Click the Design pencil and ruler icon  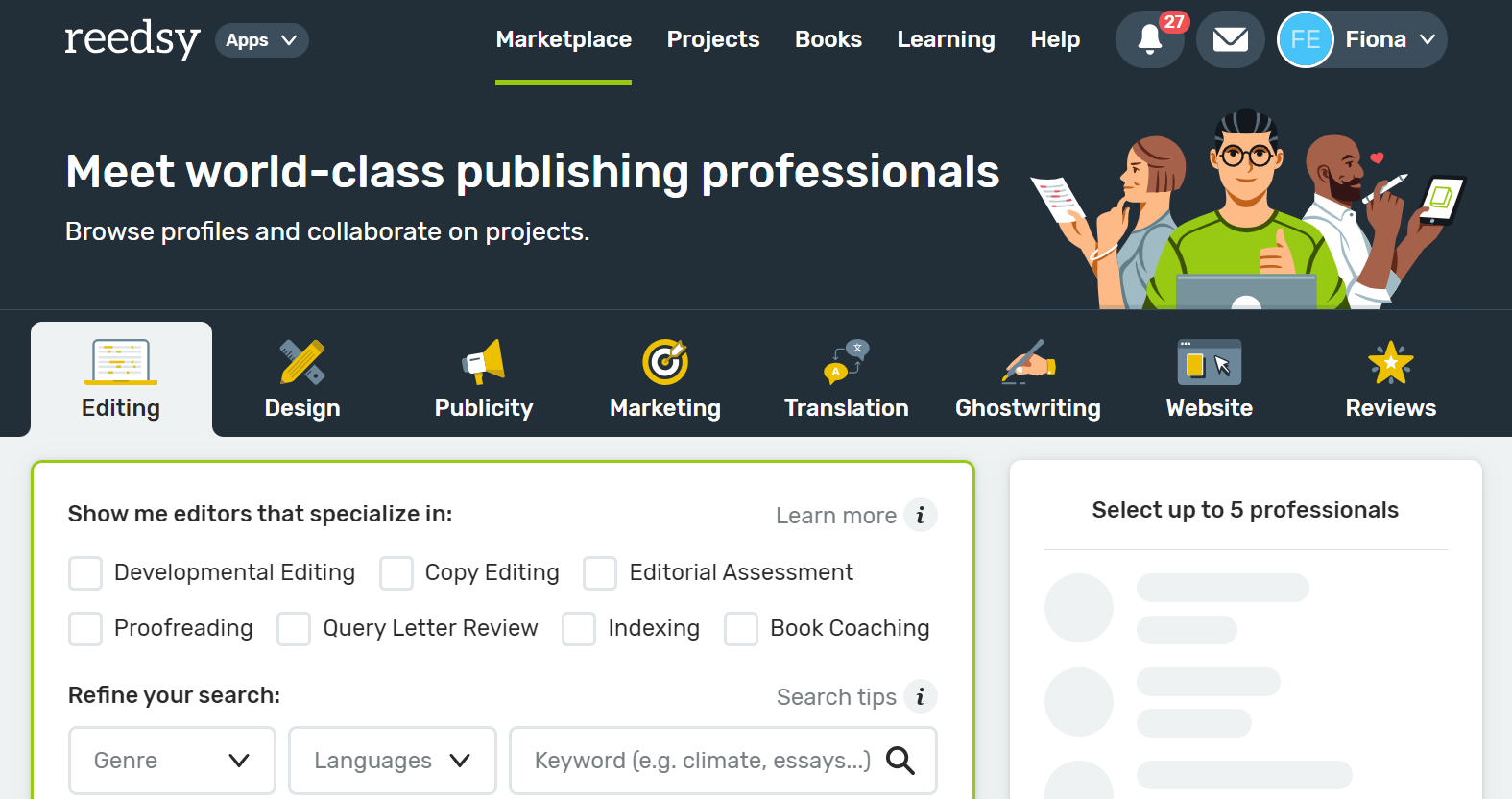coord(302,362)
